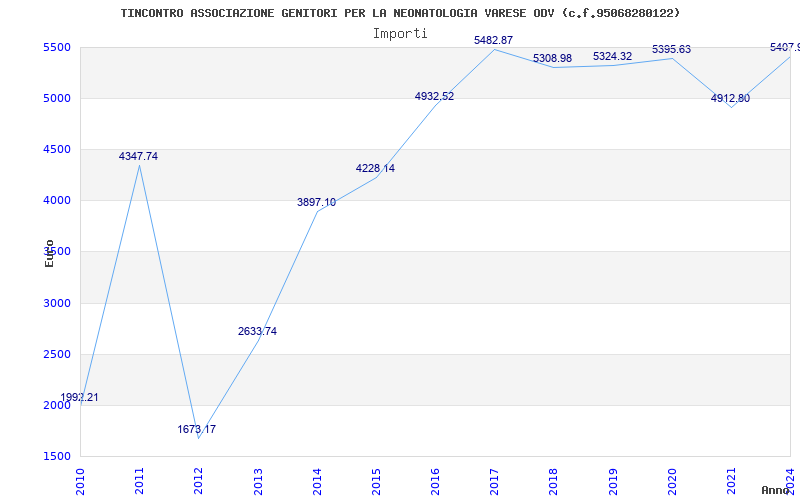Click the y-axis tick label 1500
Screen dimensions: 800x500
(x=57, y=456)
